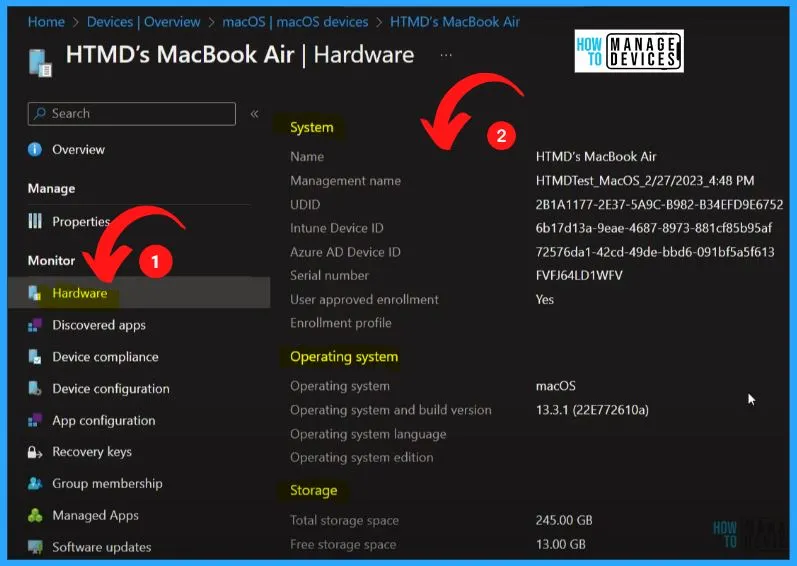Open Recovery keys

pos(92,452)
